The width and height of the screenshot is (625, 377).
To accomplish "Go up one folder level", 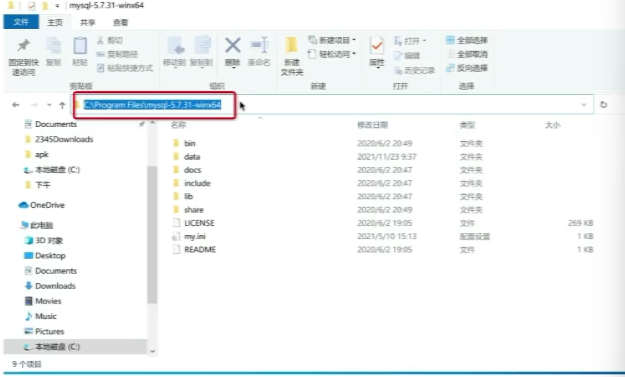I will [62, 105].
